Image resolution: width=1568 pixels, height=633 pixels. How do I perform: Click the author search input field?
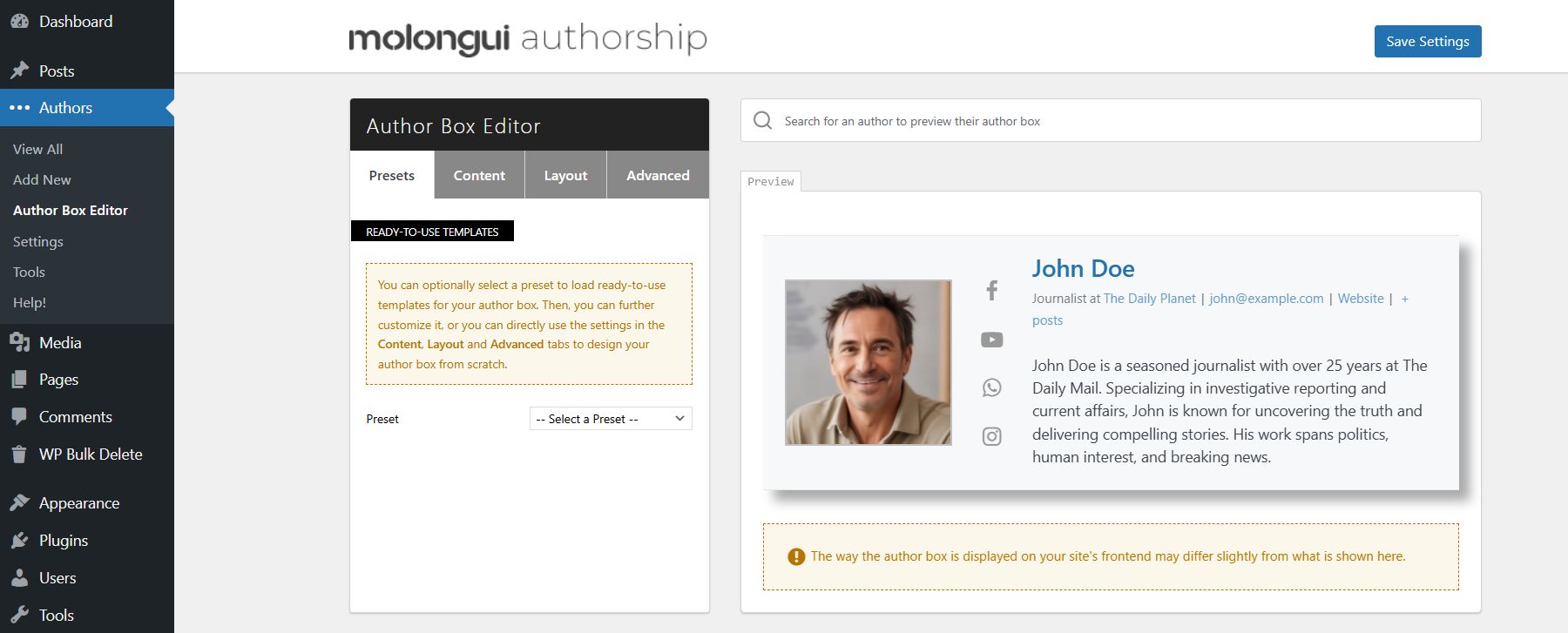pos(1124,121)
